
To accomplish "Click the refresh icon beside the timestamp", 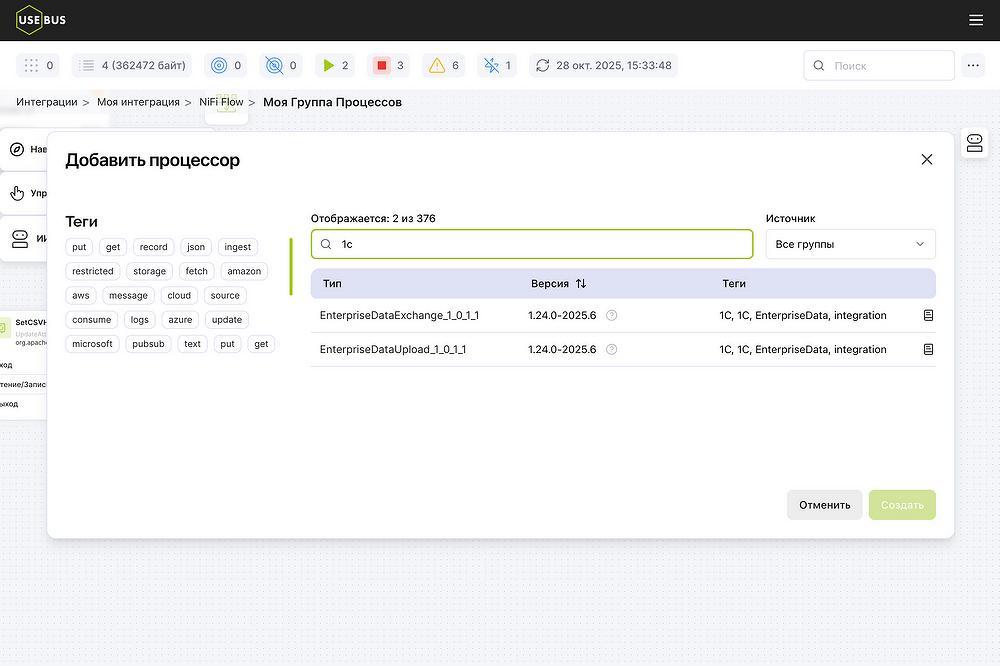I will (x=543, y=66).
